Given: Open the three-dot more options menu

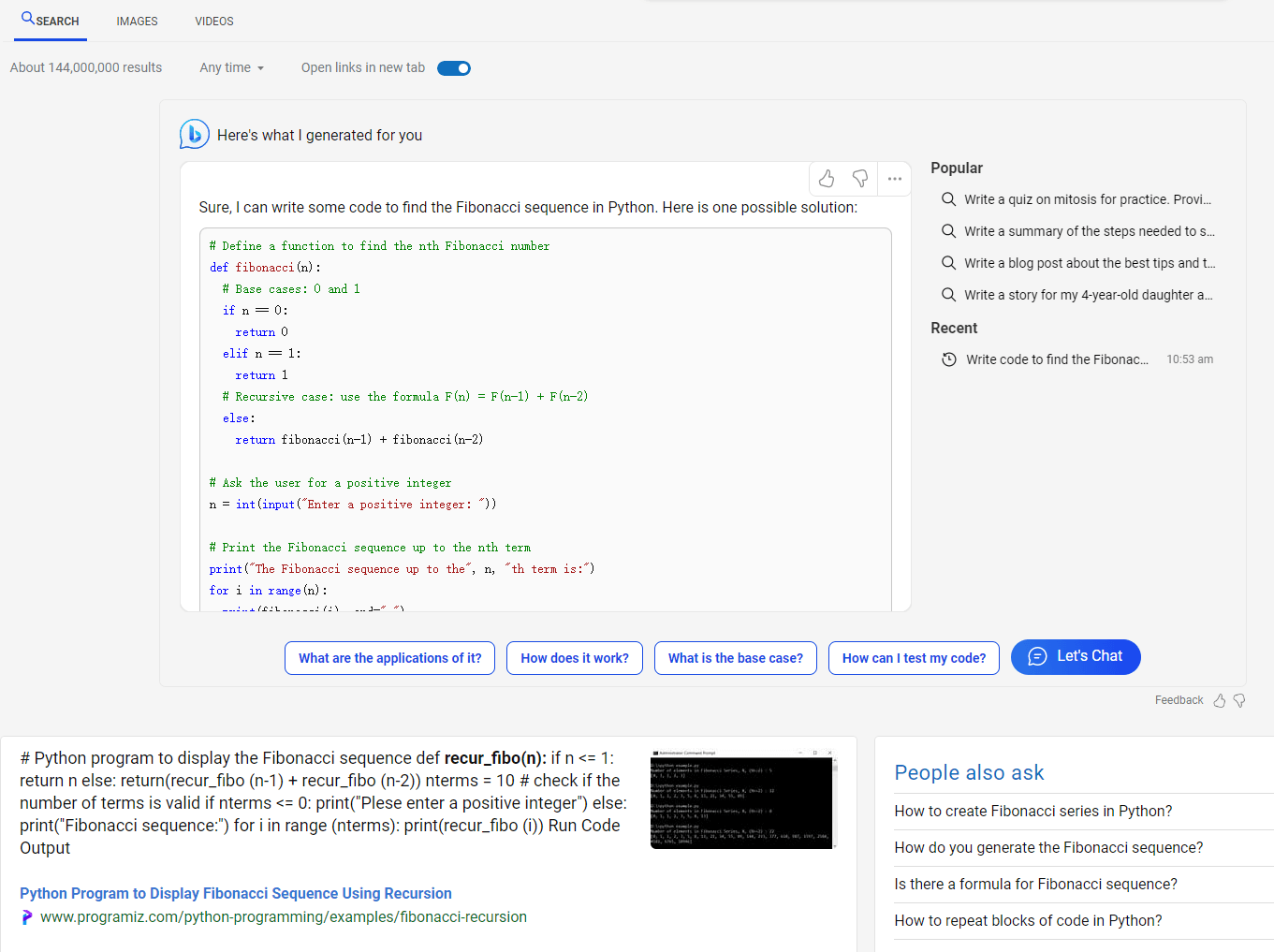Looking at the screenshot, I should 895,179.
